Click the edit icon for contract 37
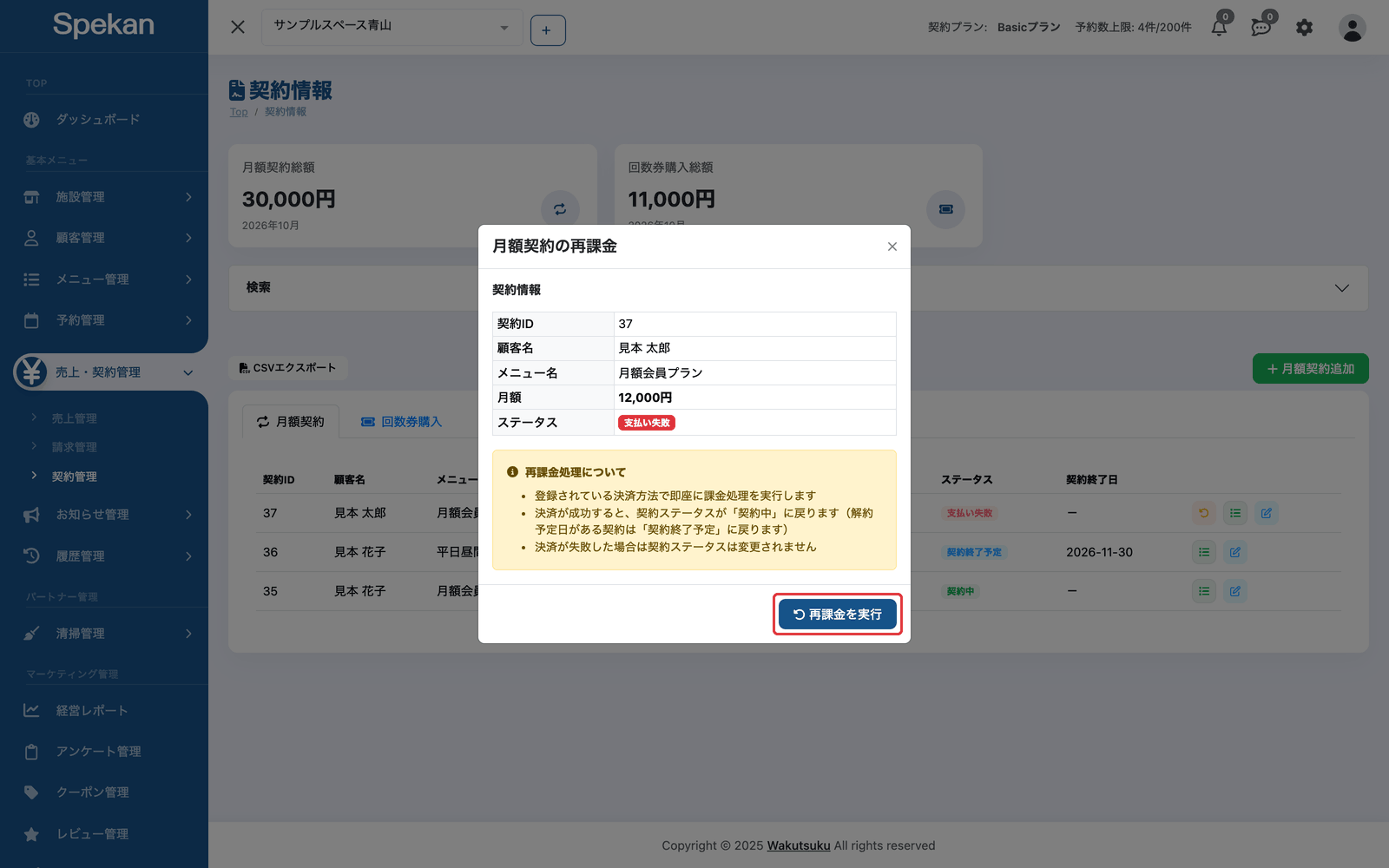Image resolution: width=1389 pixels, height=868 pixels. [1267, 513]
